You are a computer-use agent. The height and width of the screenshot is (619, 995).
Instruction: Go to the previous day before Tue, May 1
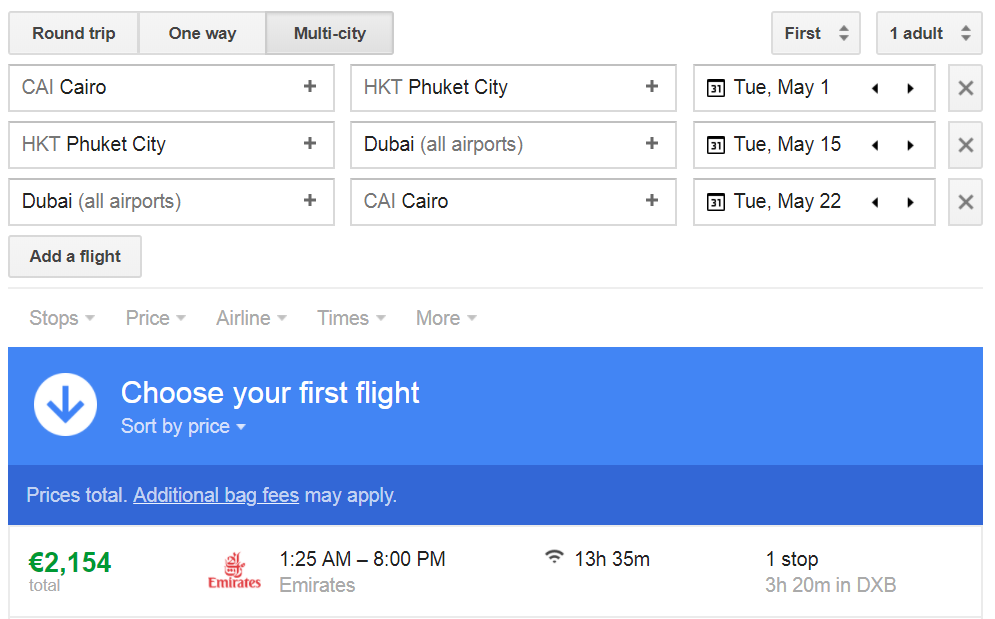875,88
